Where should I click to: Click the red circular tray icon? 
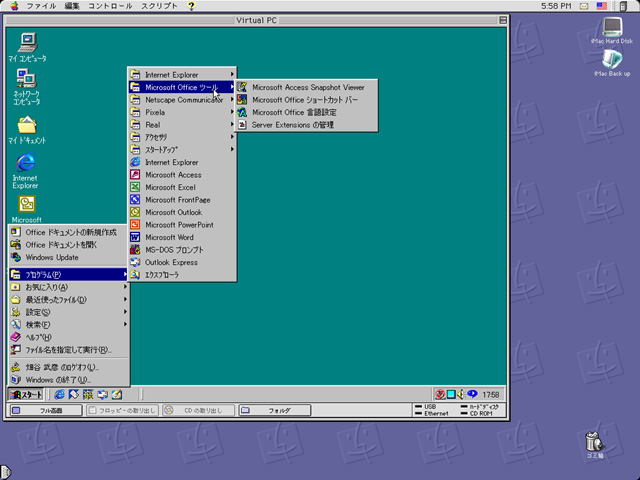pos(440,394)
